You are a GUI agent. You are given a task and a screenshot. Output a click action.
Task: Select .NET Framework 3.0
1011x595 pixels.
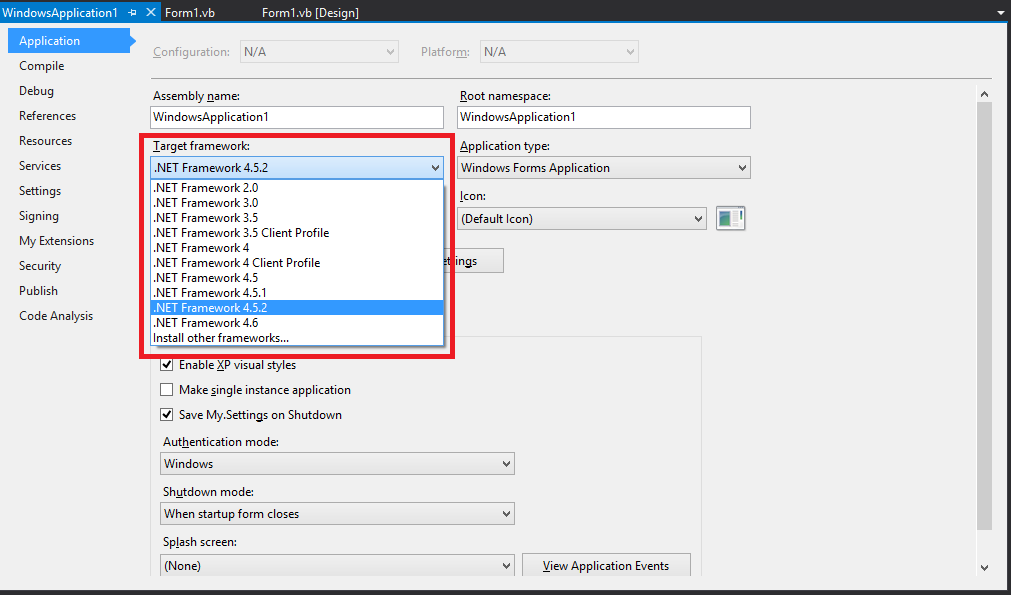297,203
